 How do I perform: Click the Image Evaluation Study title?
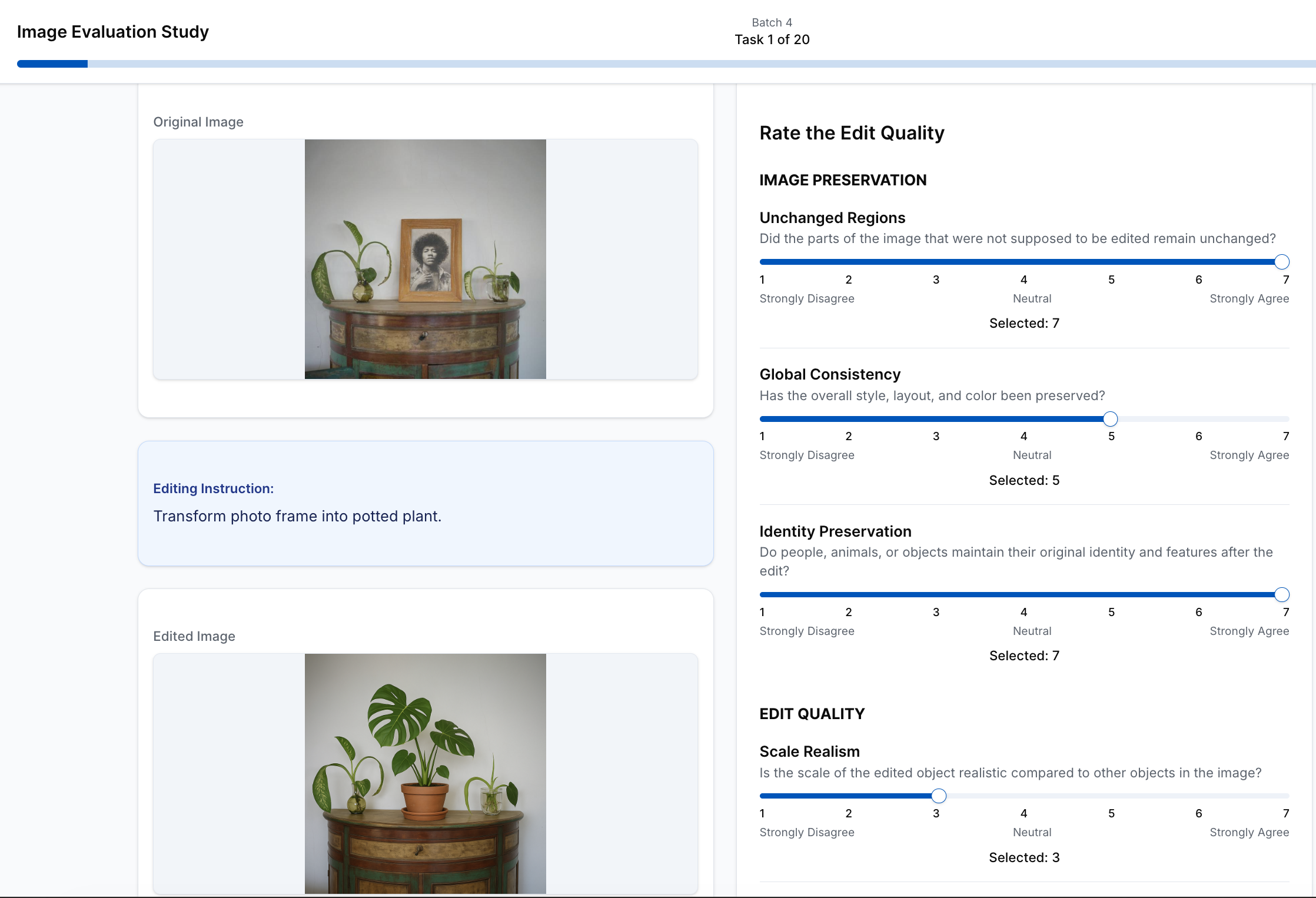113,32
